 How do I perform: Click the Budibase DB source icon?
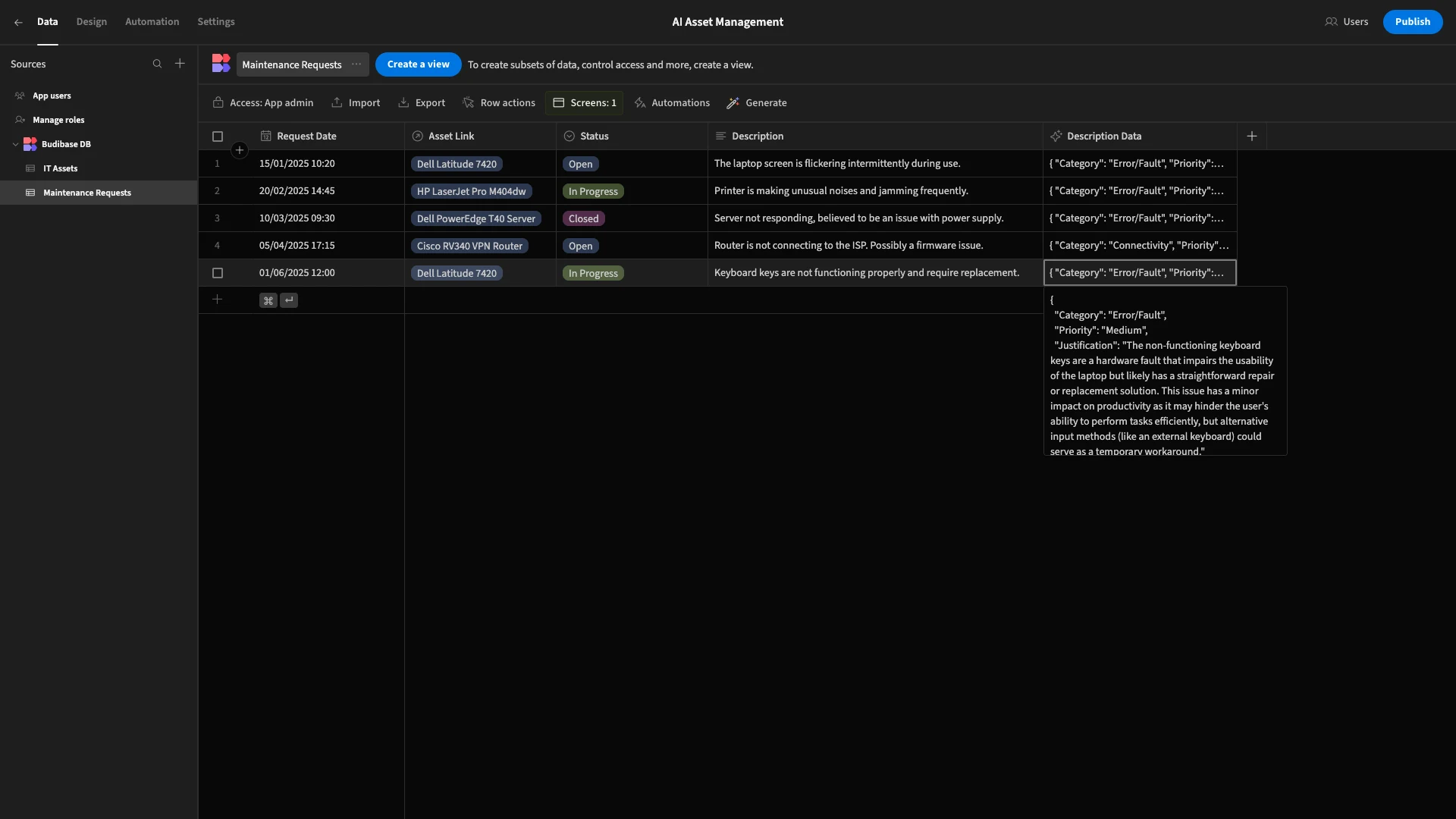(30, 144)
